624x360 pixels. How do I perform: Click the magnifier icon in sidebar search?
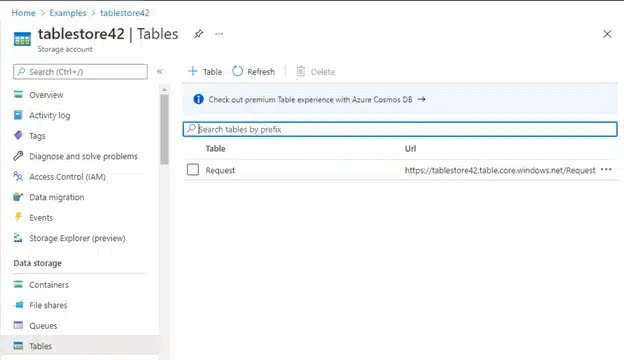tap(21, 72)
